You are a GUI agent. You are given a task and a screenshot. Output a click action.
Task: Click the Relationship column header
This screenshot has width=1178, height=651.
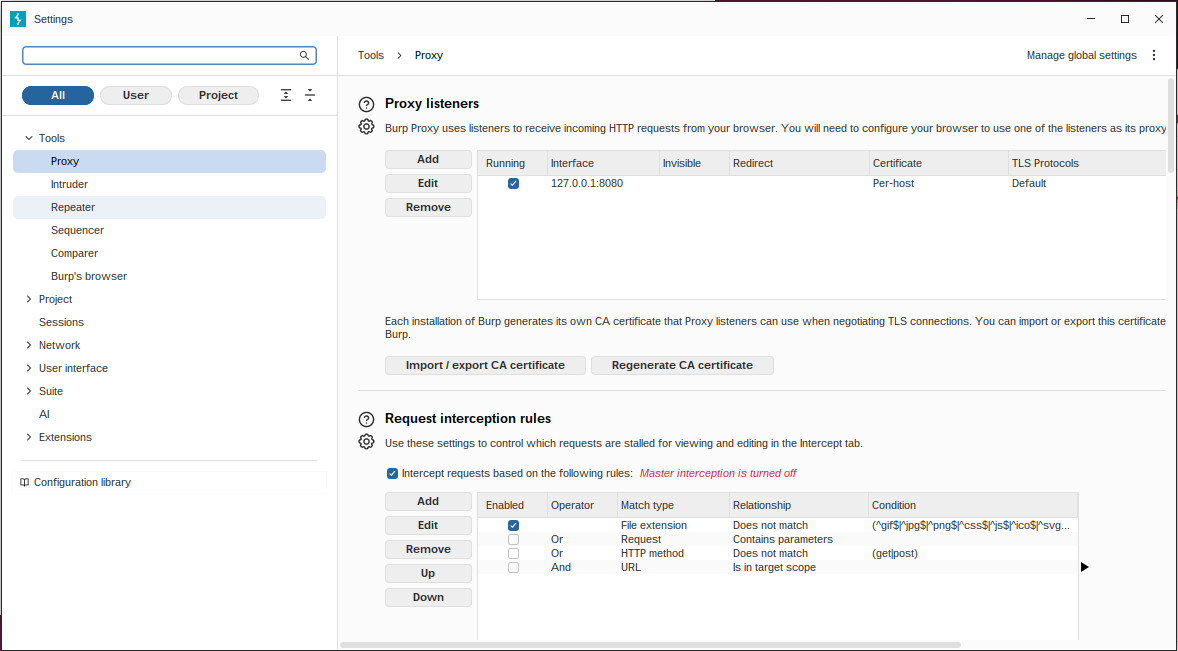[x=799, y=505]
